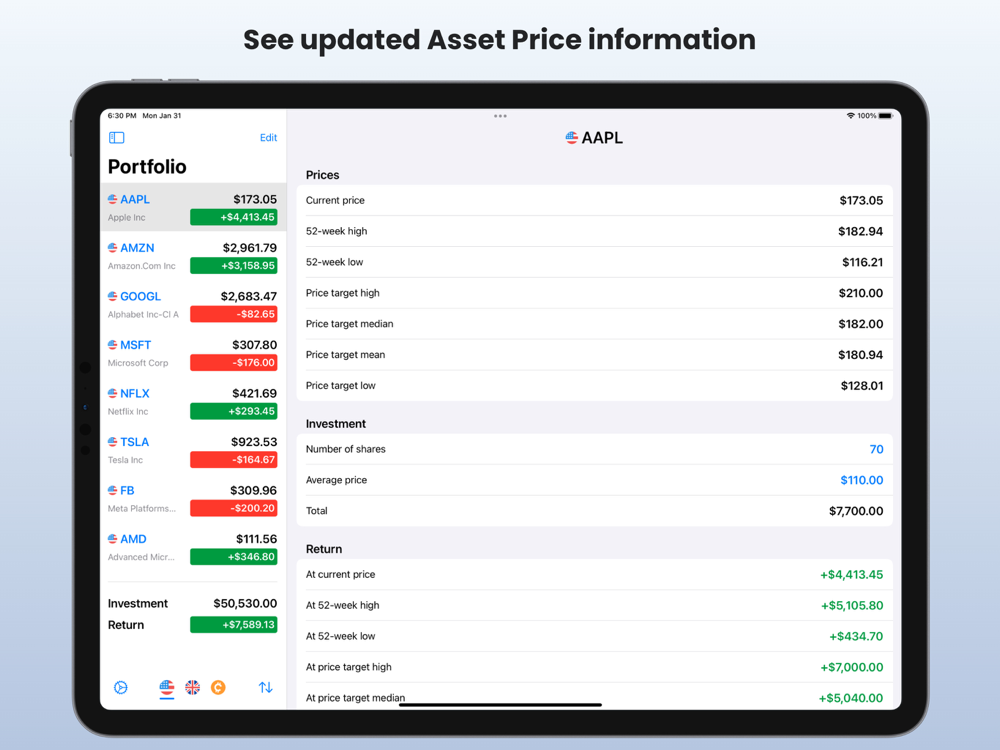The image size is (1000, 750).
Task: Toggle total Return badge +$7,589.13
Action: click(x=233, y=625)
